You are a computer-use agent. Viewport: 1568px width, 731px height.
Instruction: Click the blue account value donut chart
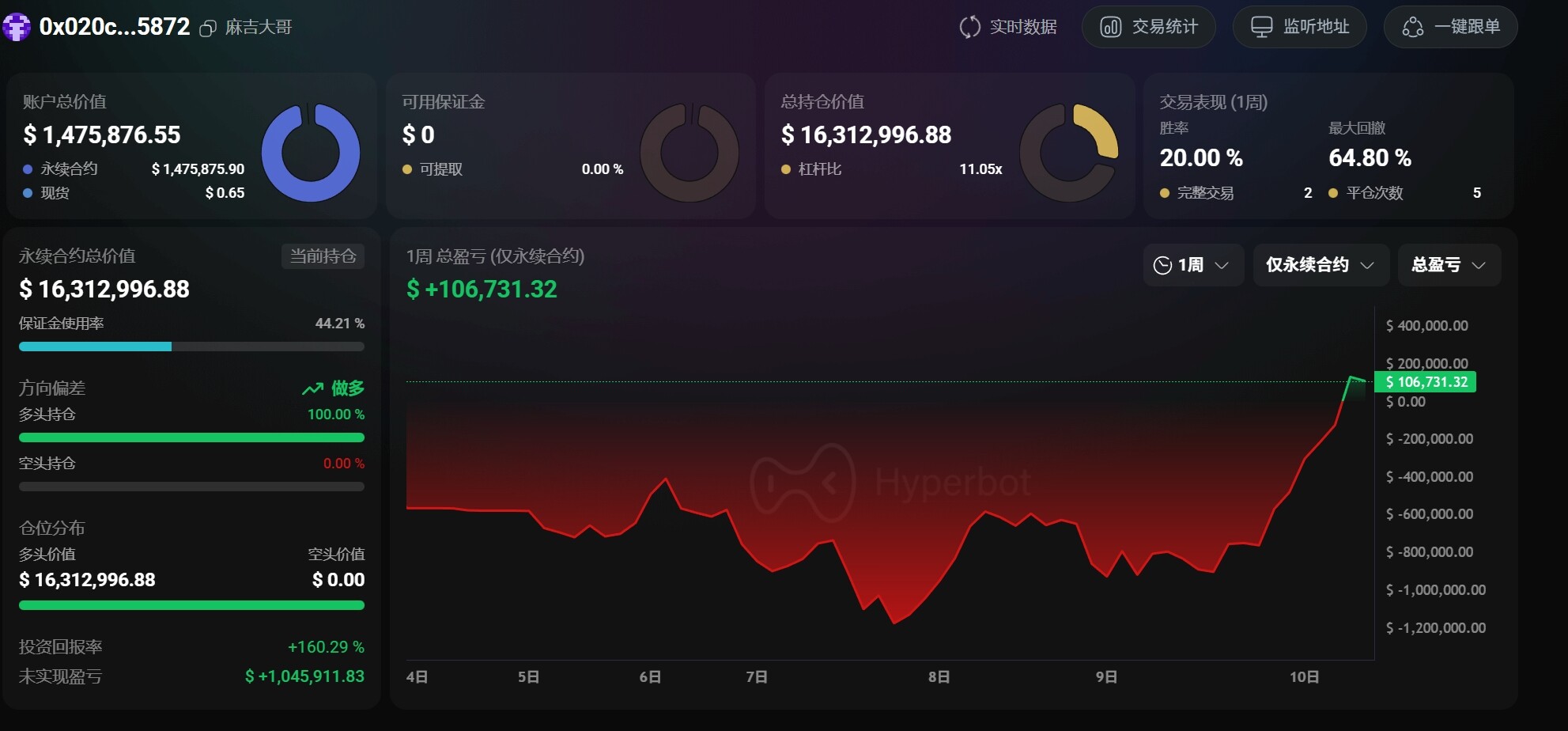pos(311,153)
